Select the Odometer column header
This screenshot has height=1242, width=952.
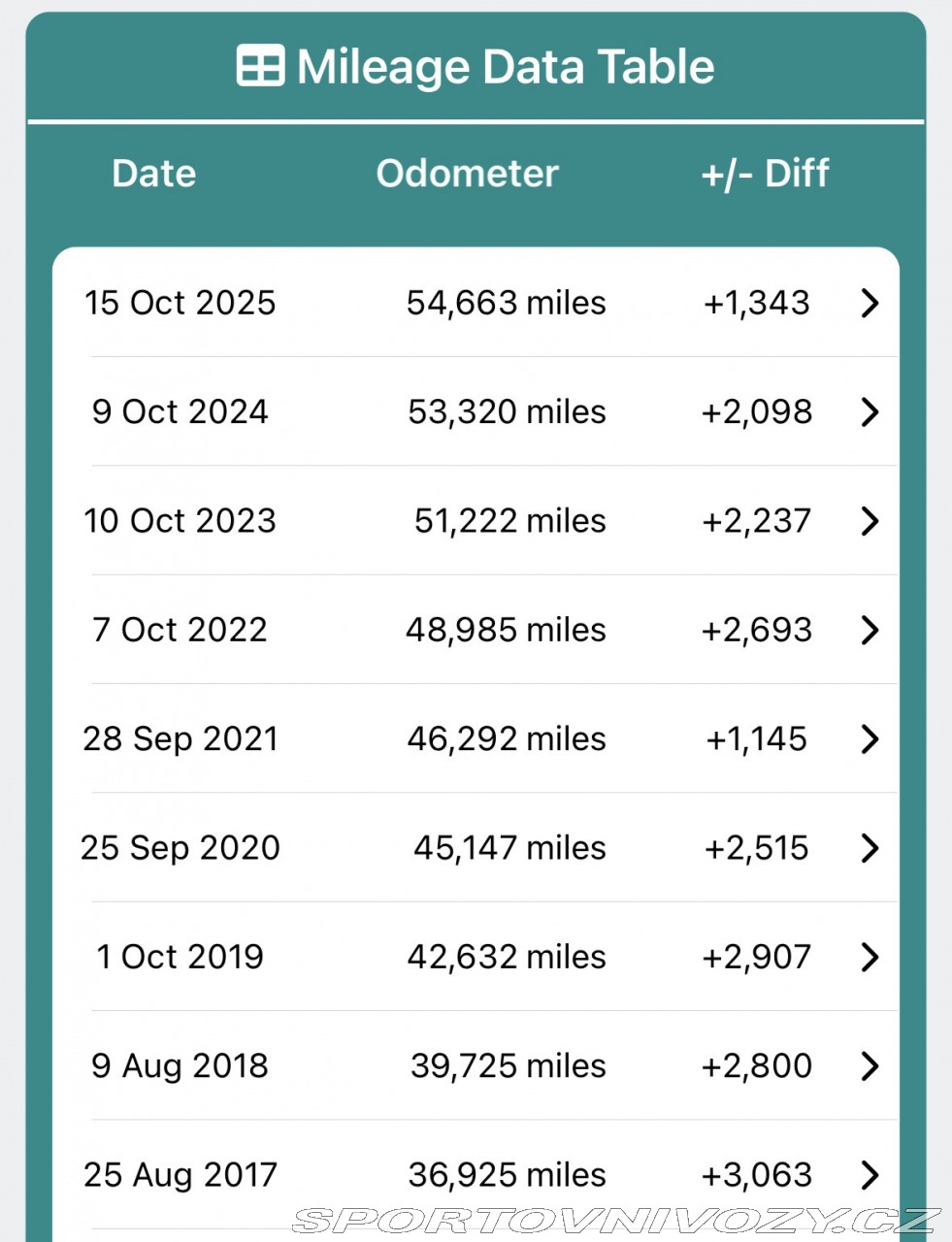467,174
